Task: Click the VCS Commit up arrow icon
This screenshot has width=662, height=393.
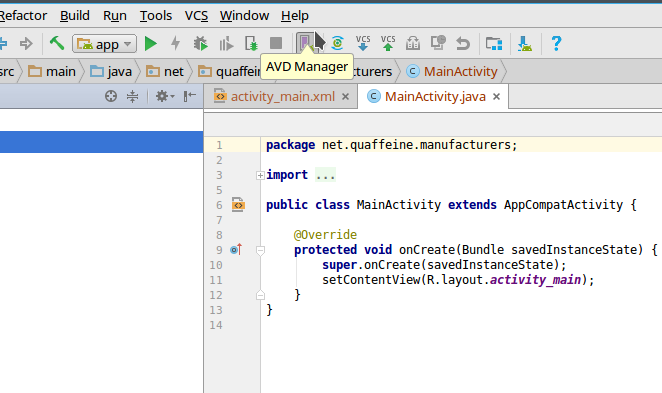Action: point(388,43)
